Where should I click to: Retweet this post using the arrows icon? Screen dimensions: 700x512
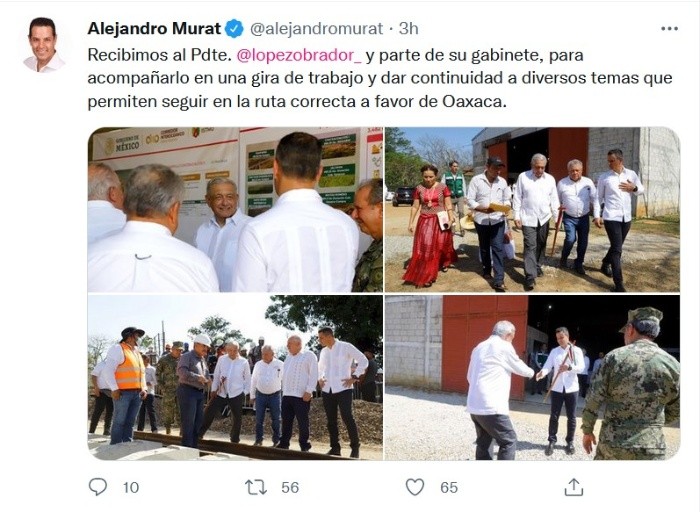click(x=256, y=487)
